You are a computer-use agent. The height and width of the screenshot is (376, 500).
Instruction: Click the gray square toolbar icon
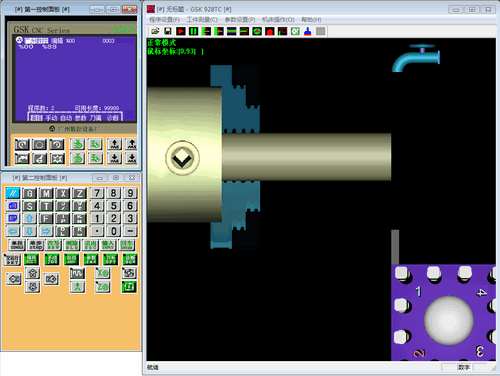point(321,31)
